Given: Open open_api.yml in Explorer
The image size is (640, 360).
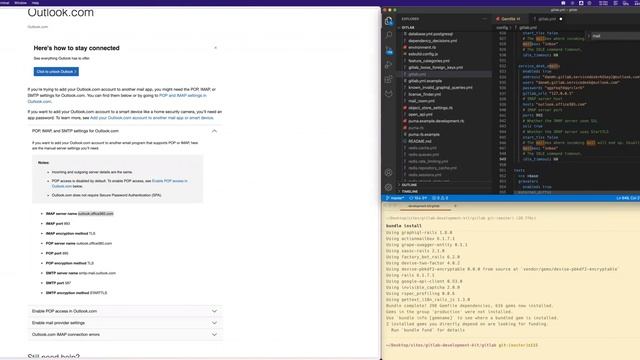Looking at the screenshot, I should click(420, 114).
